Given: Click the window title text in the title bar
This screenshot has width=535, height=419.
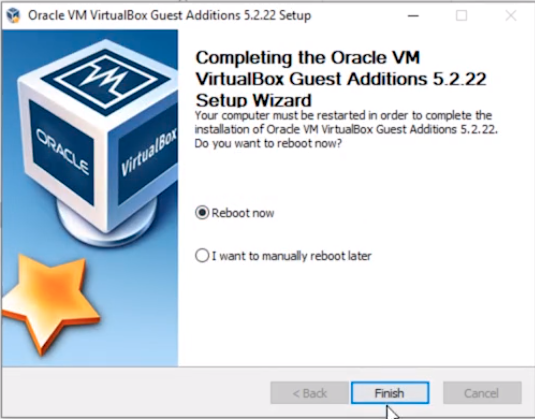Looking at the screenshot, I should 170,15.
